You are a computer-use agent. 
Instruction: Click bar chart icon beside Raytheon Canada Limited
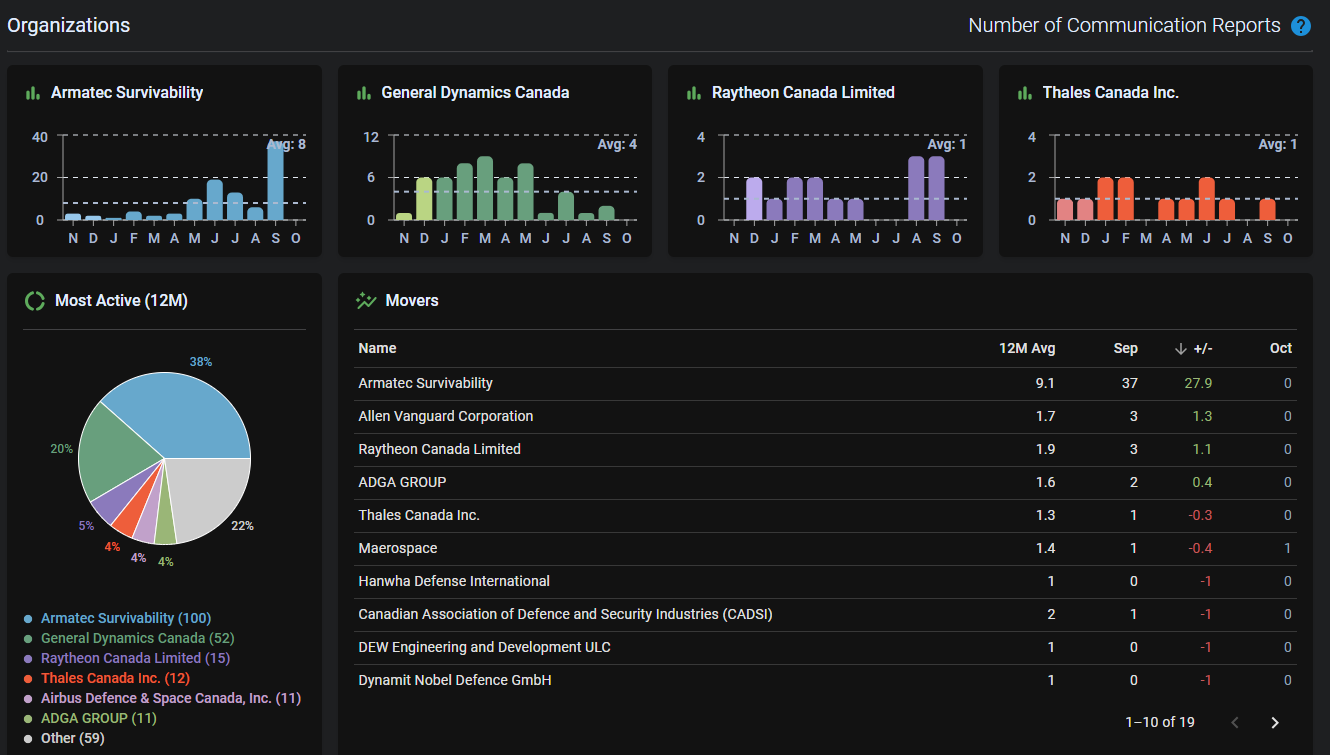(693, 93)
